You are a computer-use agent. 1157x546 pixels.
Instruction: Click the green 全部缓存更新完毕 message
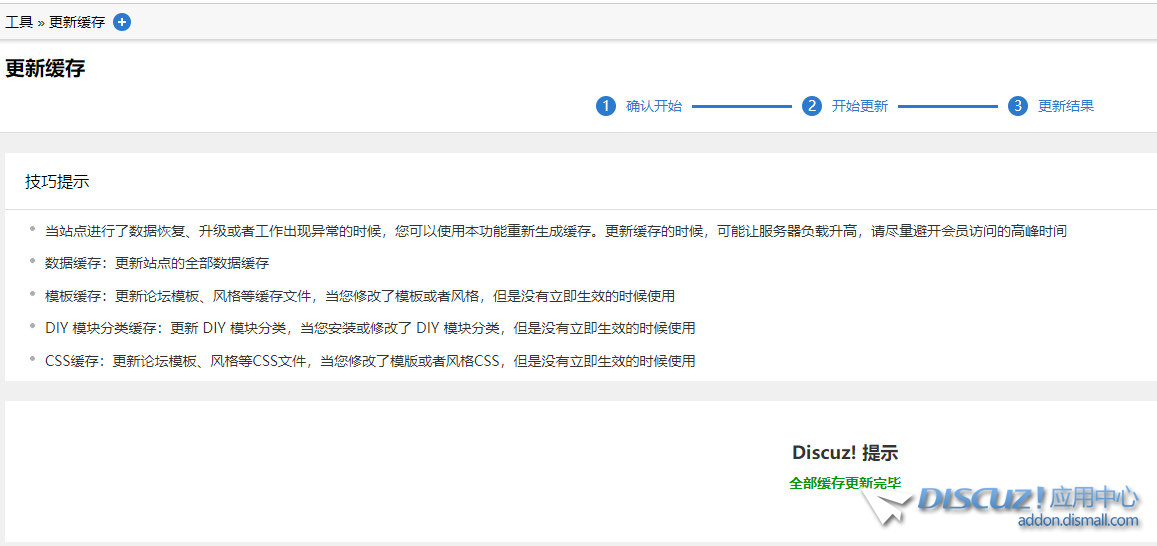click(x=845, y=483)
